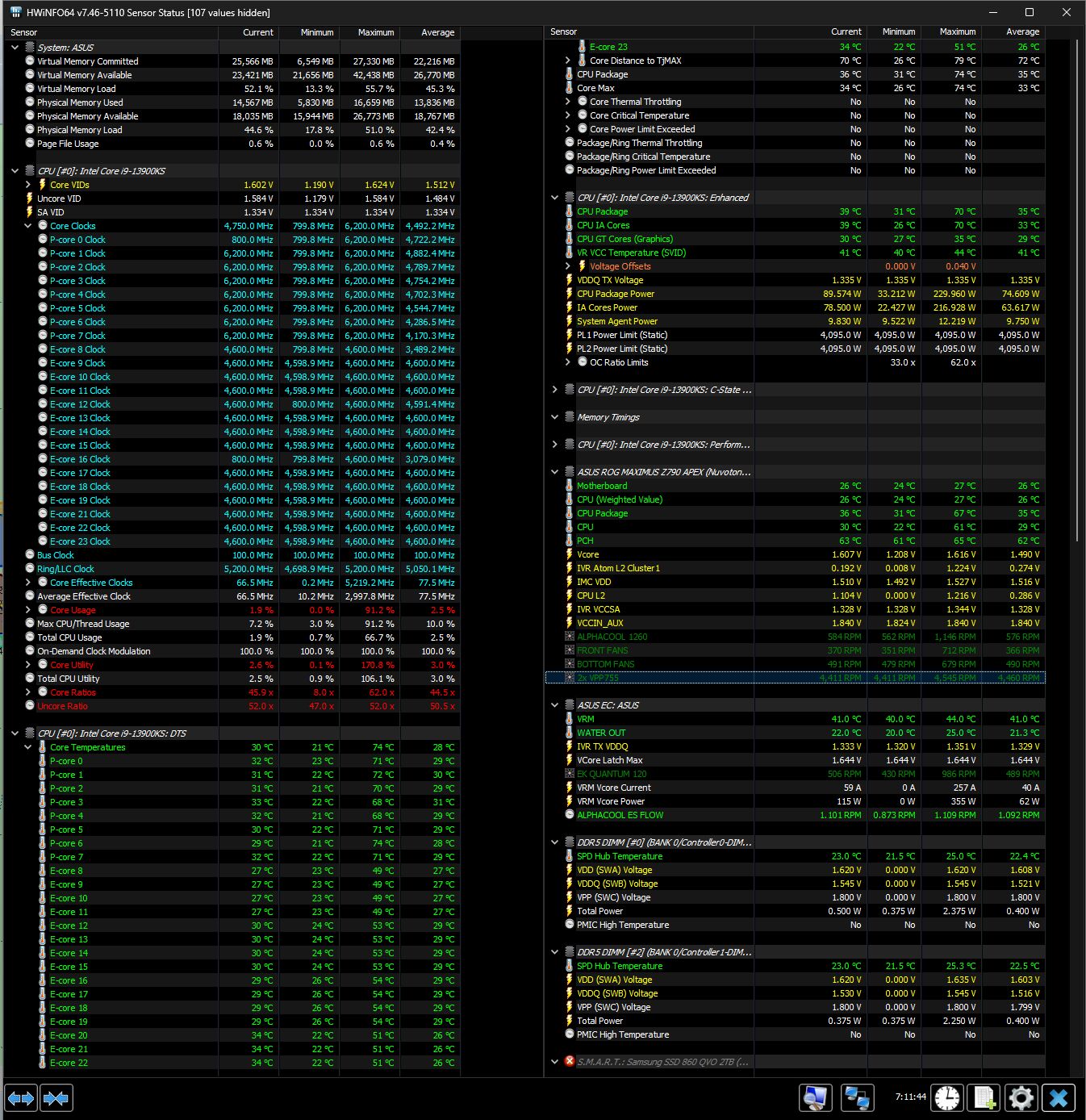Click the vertical scrollbar in the right panel

point(1079,290)
